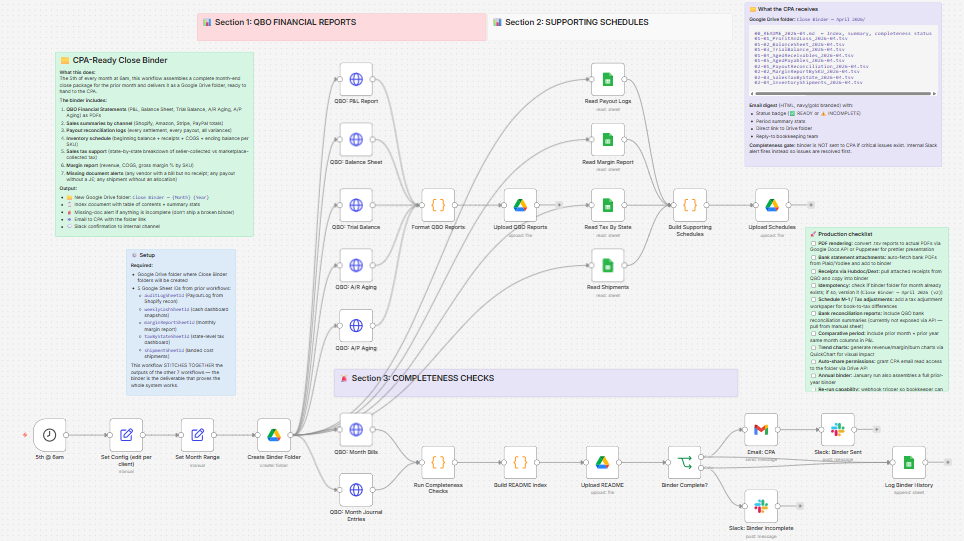The image size is (964, 541).
Task: Check the 'Comparative period' checkbox
Action: point(813,333)
